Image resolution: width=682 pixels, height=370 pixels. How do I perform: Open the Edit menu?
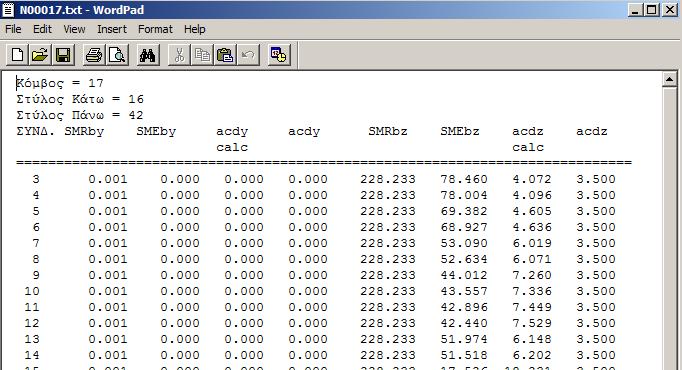[x=42, y=29]
